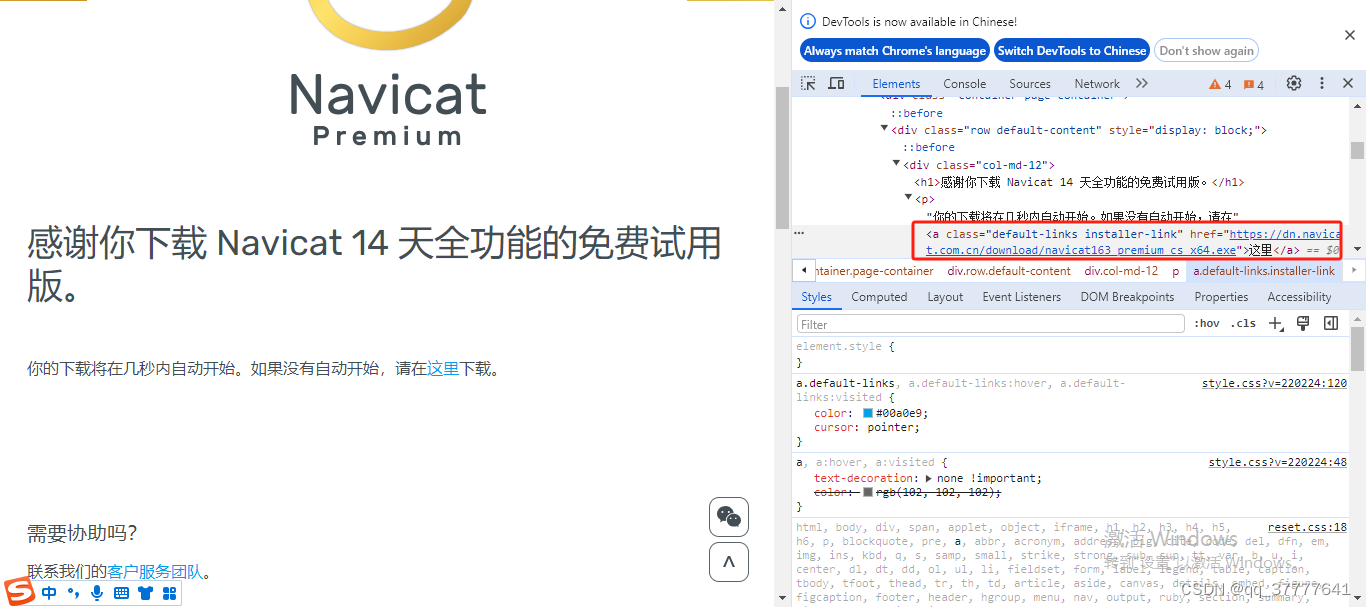This screenshot has height=607, width=1366.
Task: Toggle element state with :hov button
Action: coord(1207,323)
